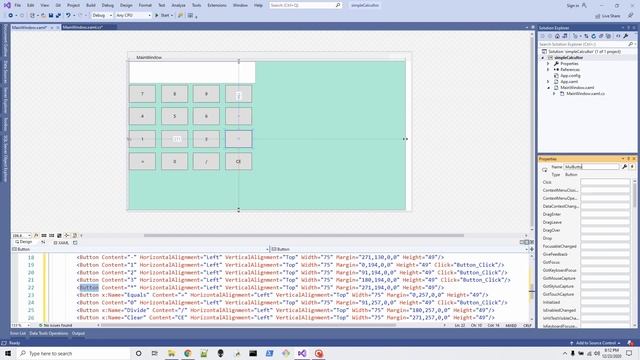Open the designer zoom percentage dropdown
Screen dimensions: 640x360
[22, 236]
